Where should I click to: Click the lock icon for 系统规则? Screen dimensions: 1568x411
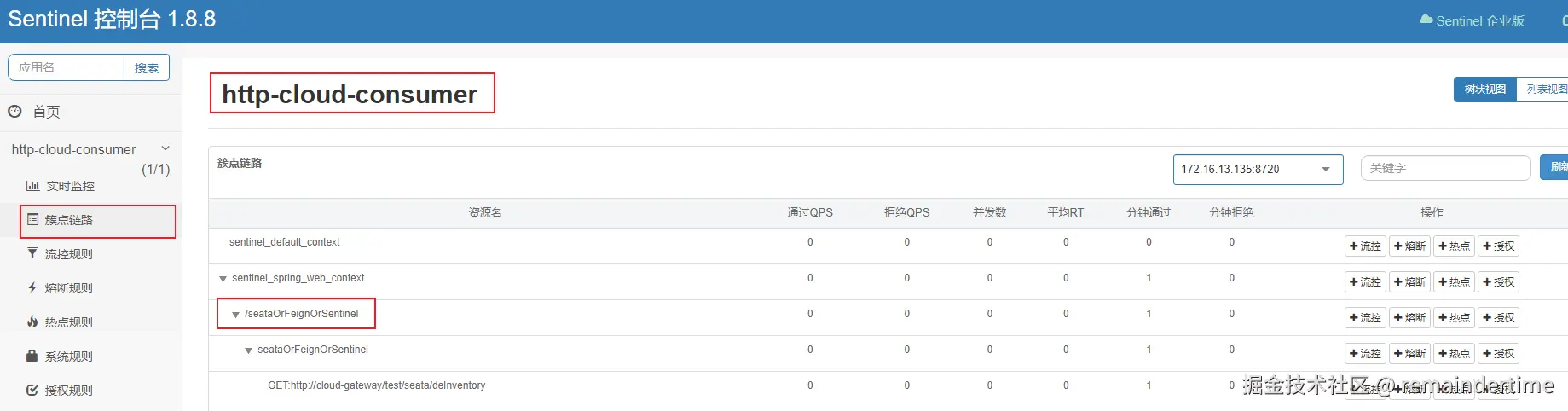click(x=32, y=356)
